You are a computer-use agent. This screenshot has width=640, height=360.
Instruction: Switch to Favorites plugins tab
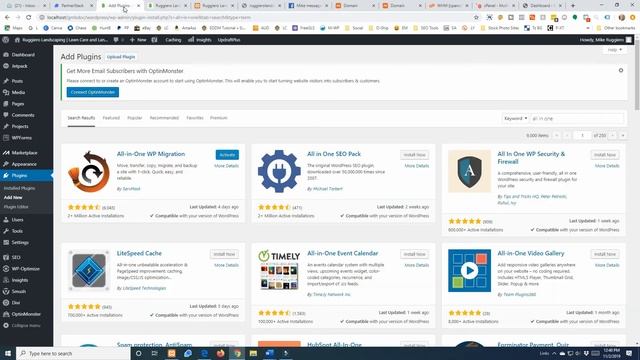(x=195, y=118)
